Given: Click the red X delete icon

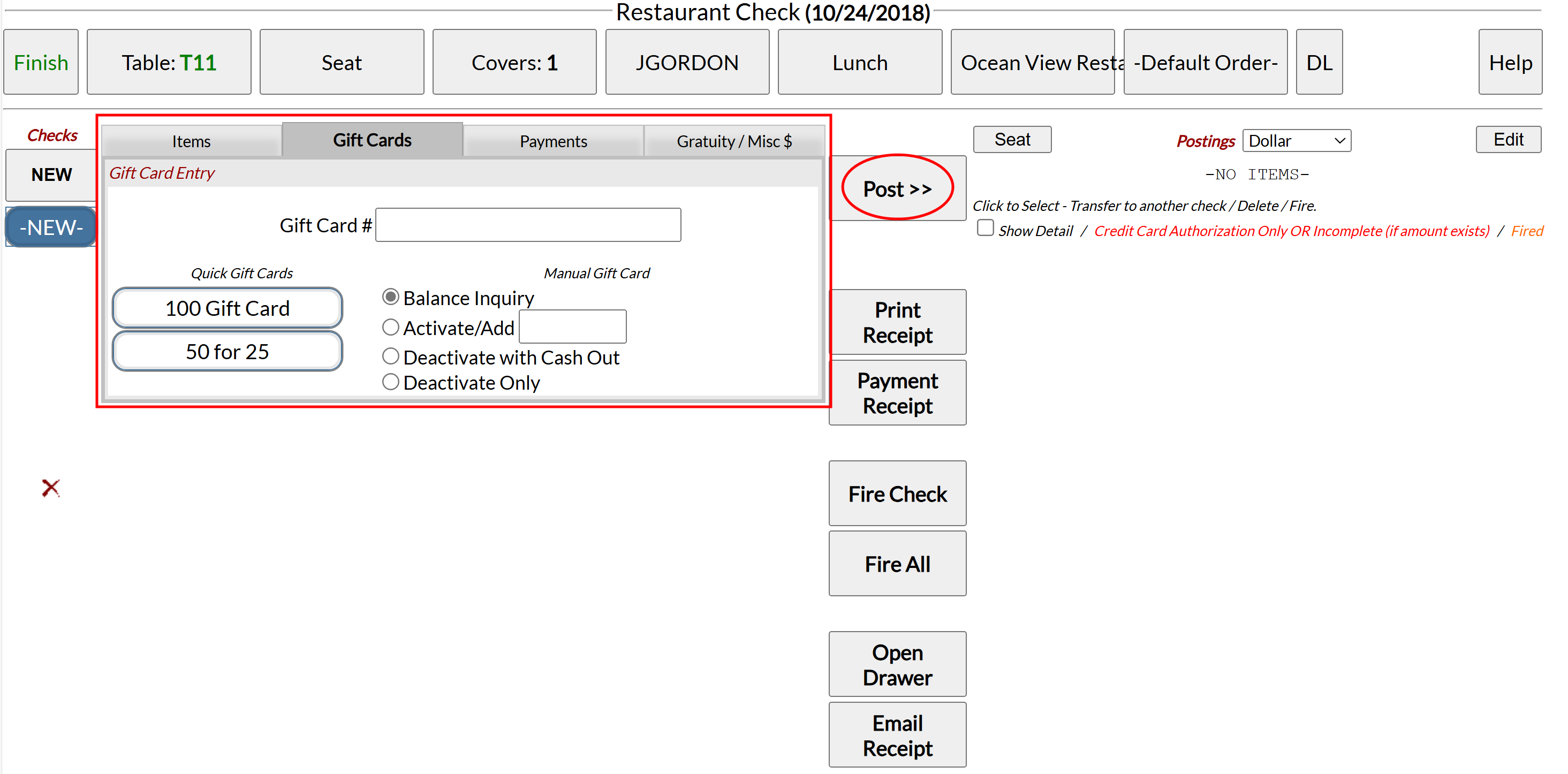Looking at the screenshot, I should (50, 488).
